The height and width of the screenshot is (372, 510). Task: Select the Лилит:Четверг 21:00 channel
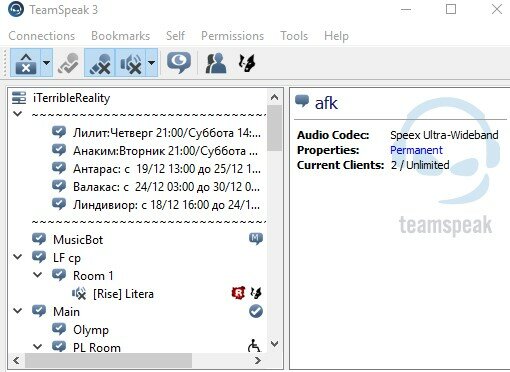(x=167, y=133)
